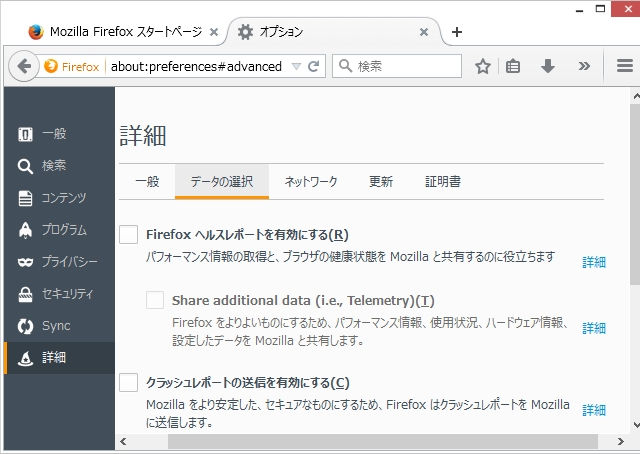Open the downloads arrow icon
The image size is (640, 454).
click(x=547, y=66)
